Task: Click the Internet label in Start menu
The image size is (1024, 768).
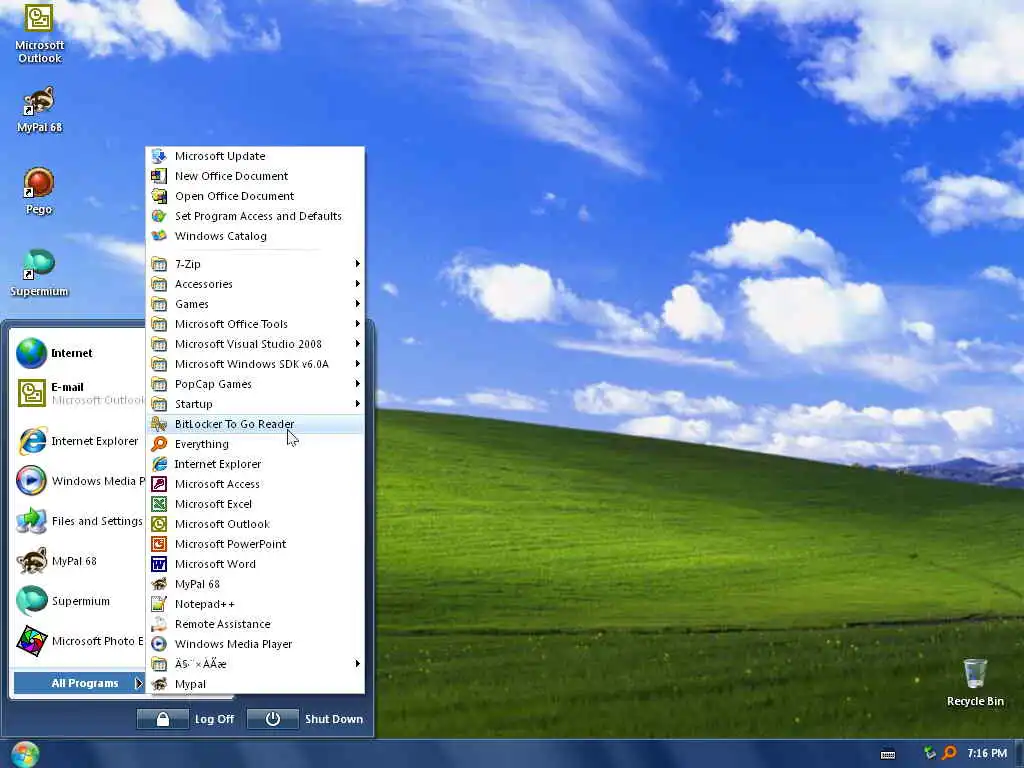Action: [x=72, y=353]
